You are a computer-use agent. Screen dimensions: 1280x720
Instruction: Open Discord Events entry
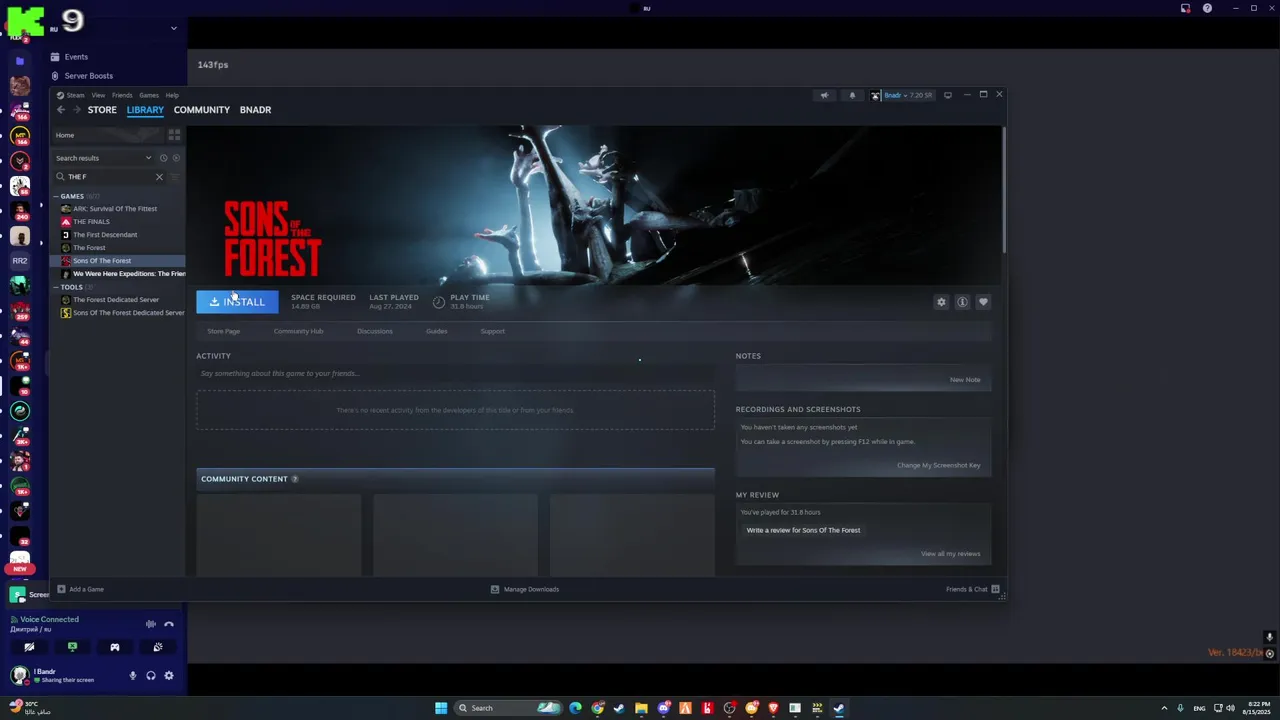(x=76, y=57)
